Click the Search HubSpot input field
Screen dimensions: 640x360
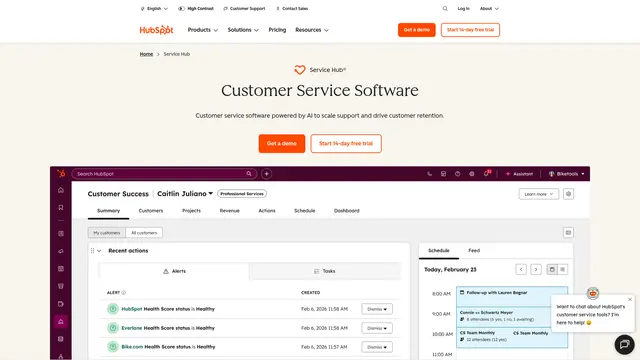coord(164,174)
